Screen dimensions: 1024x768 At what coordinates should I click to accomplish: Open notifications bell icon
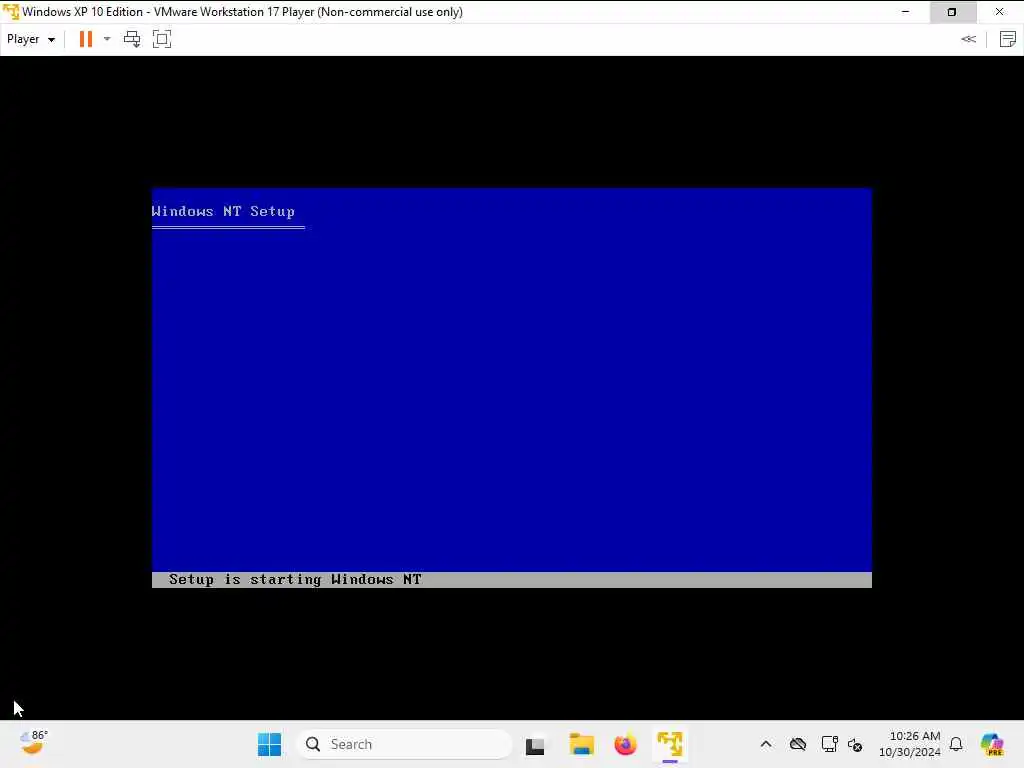[x=956, y=744]
